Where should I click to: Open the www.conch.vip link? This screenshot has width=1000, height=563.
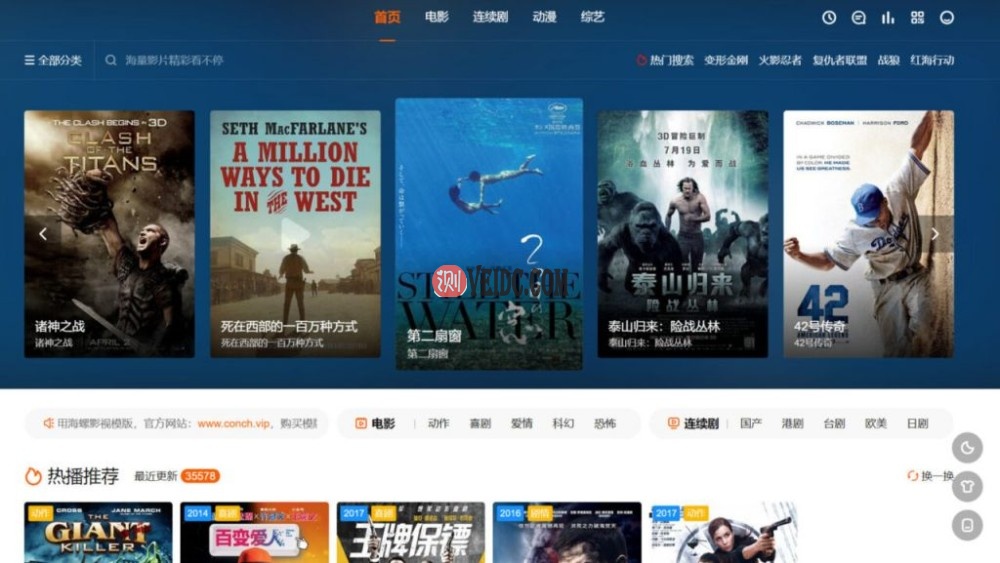pos(233,423)
